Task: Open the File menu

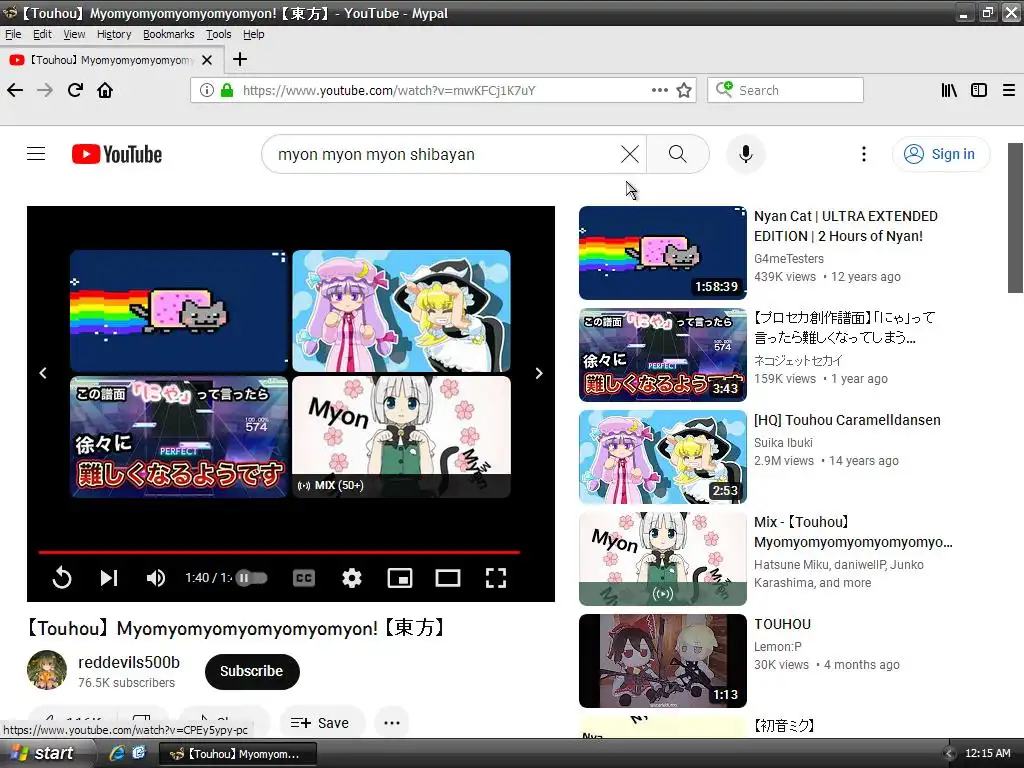Action: coord(13,34)
